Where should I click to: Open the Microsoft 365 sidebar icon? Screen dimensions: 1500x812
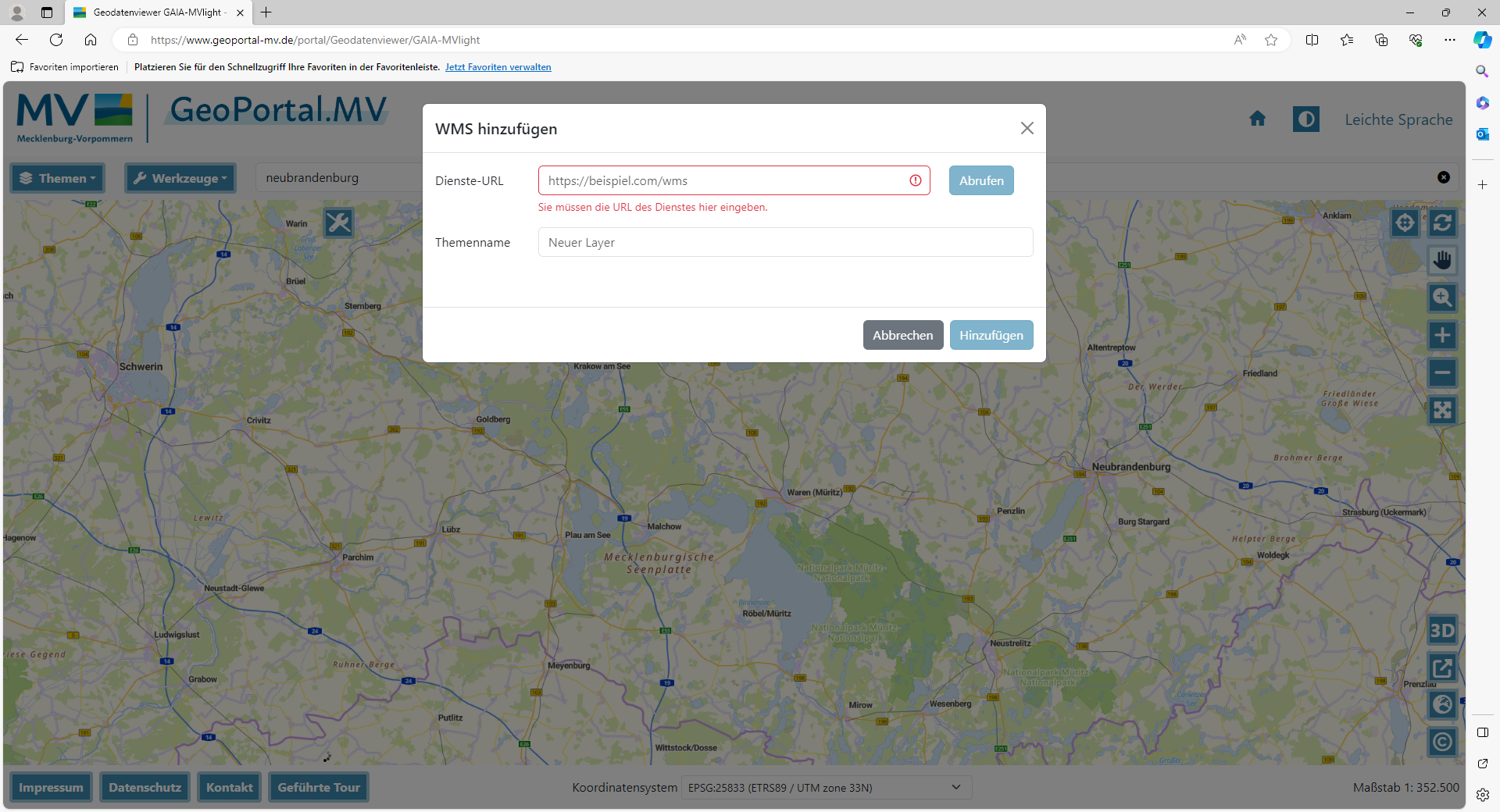pyautogui.click(x=1482, y=103)
